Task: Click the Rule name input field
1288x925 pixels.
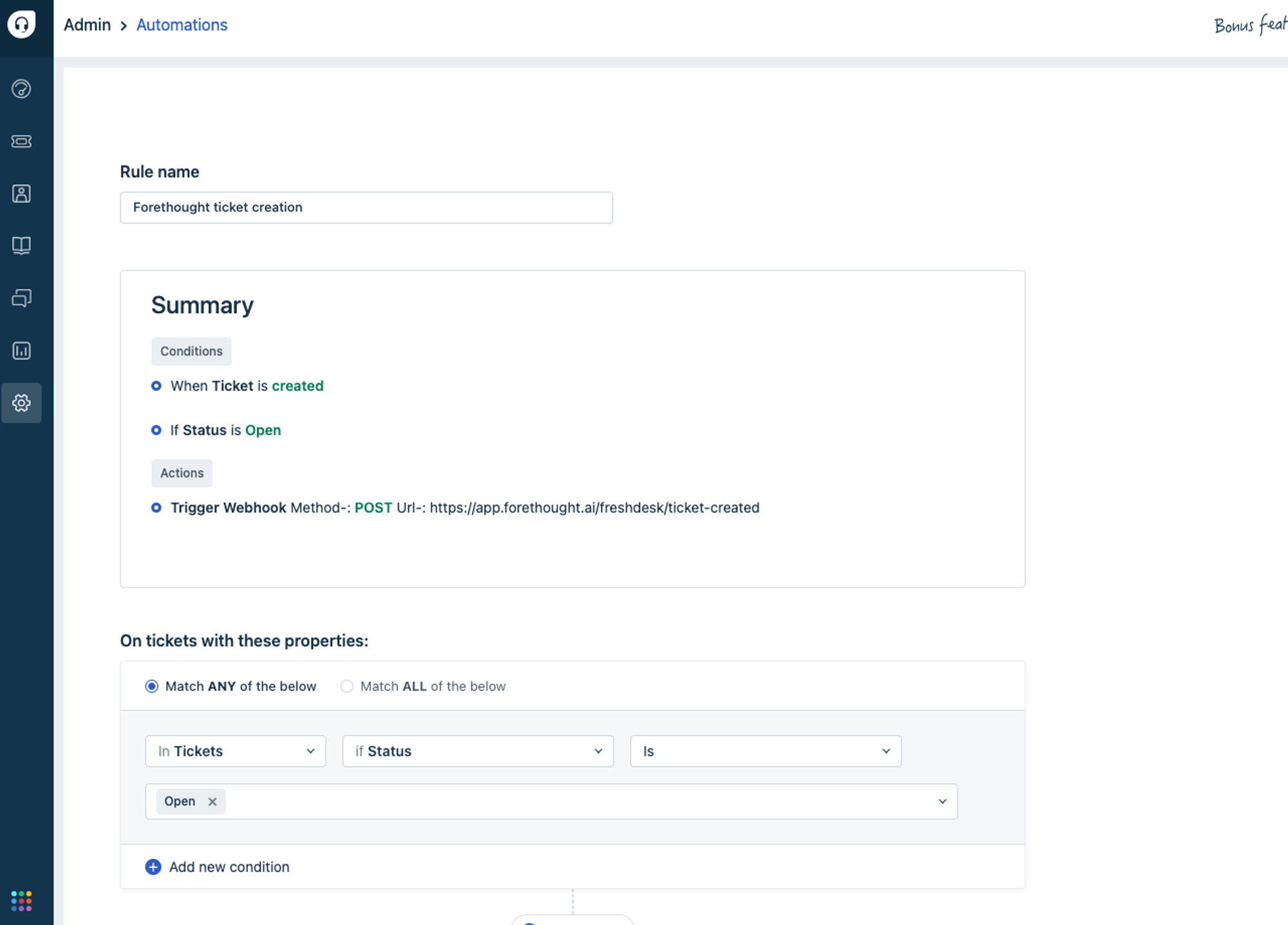Action: (x=366, y=207)
